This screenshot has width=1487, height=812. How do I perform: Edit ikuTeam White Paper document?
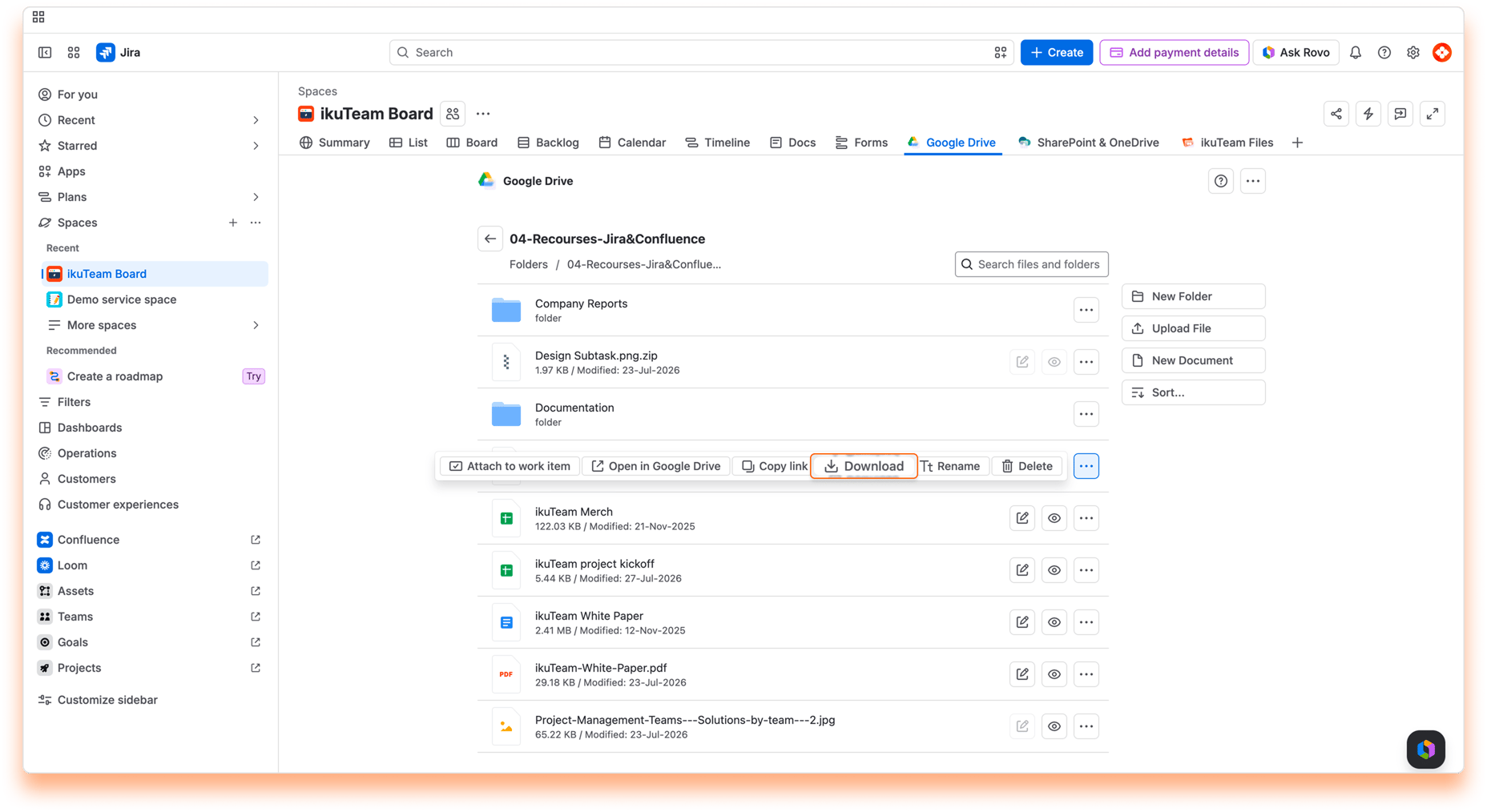coord(1022,622)
